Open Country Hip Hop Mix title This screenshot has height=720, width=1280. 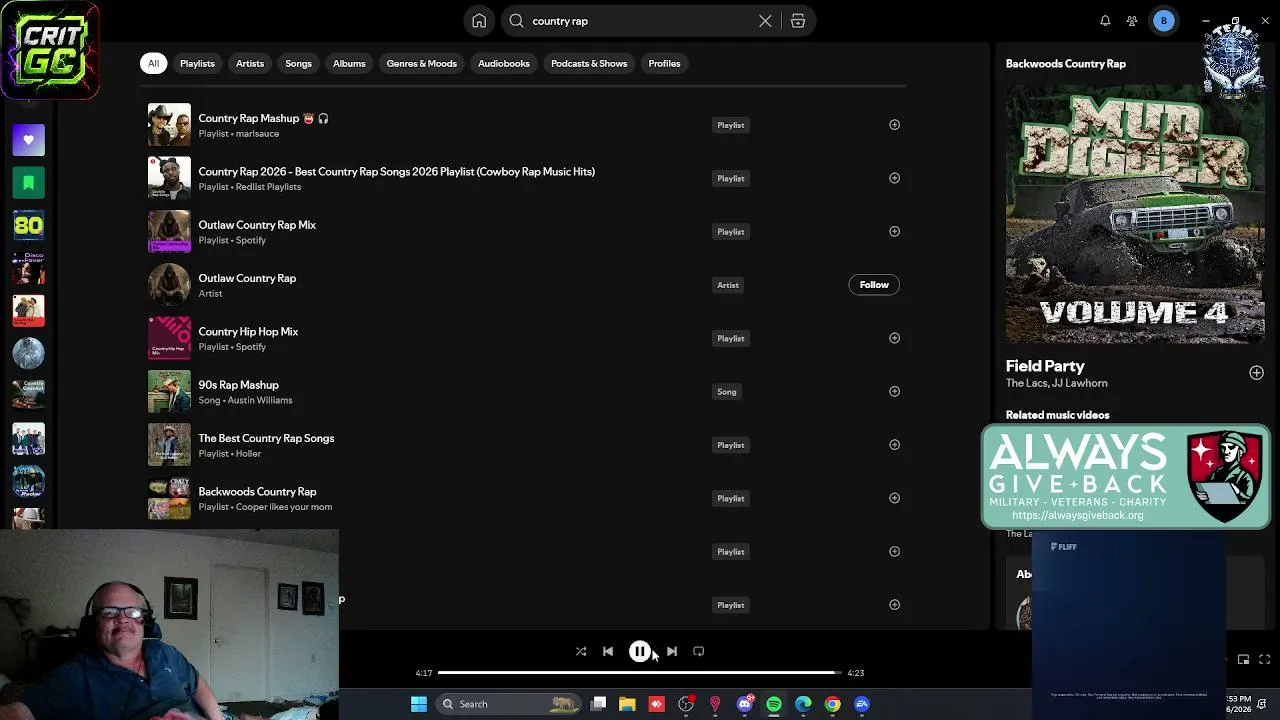[x=248, y=332]
